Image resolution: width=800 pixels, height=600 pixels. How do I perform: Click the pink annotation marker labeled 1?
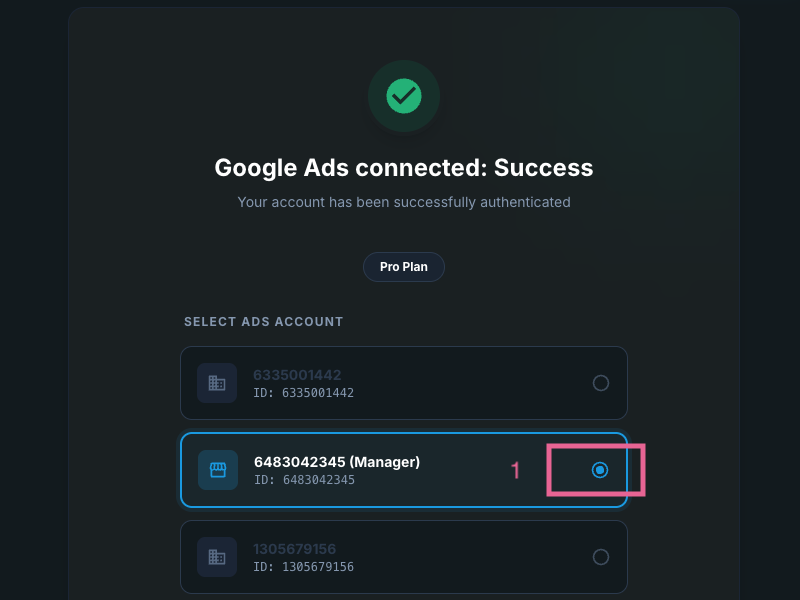click(x=515, y=470)
